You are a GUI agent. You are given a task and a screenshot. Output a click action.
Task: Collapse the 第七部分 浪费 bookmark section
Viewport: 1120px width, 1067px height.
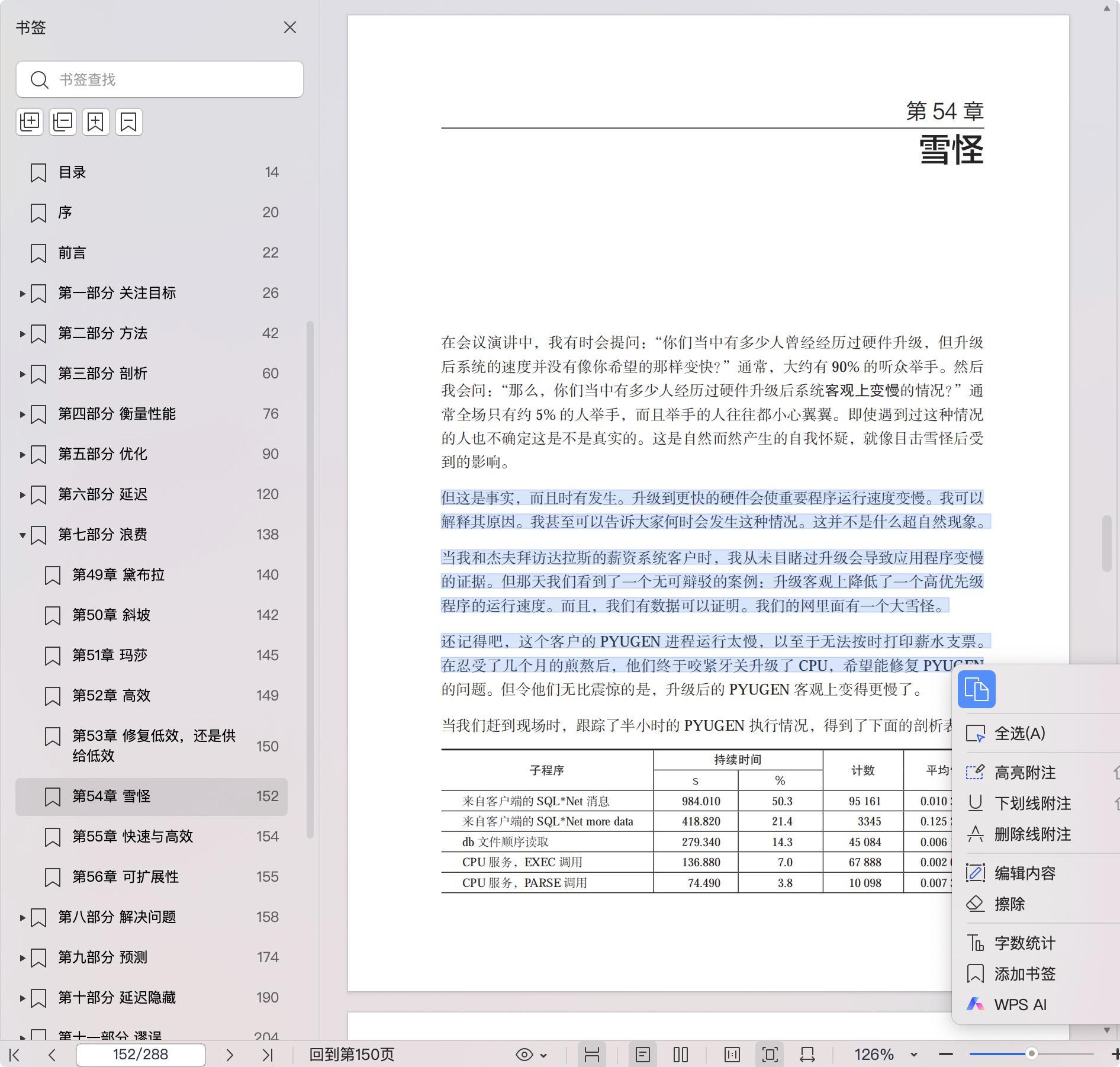click(x=22, y=535)
